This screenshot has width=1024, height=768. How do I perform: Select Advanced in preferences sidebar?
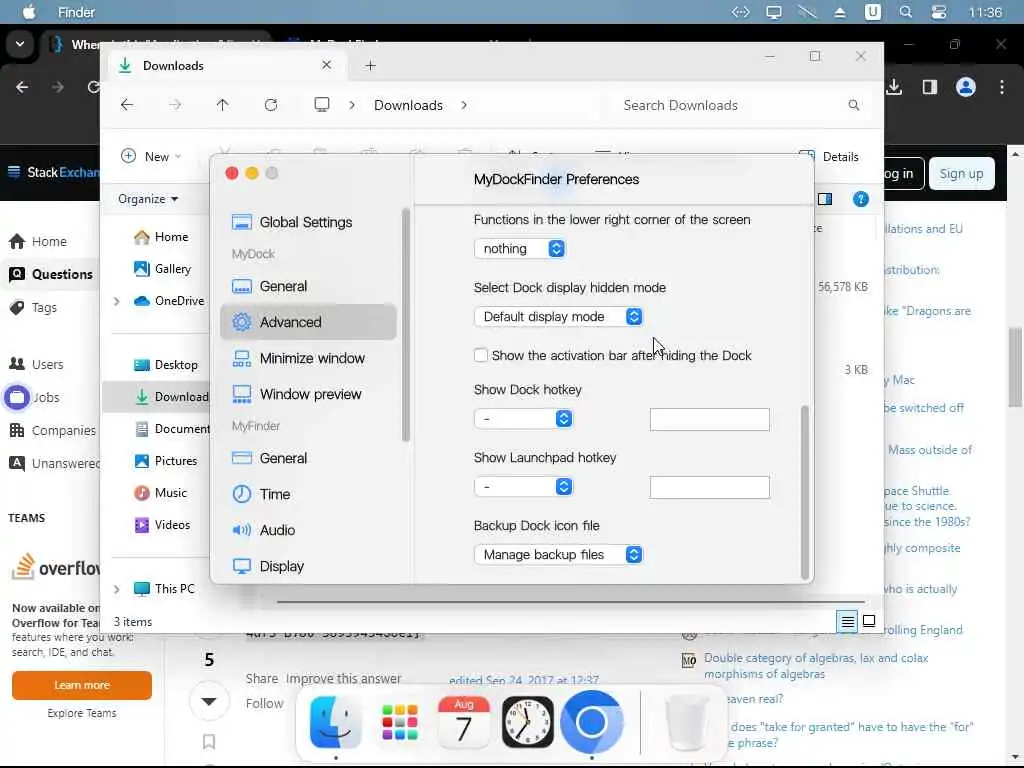[308, 322]
